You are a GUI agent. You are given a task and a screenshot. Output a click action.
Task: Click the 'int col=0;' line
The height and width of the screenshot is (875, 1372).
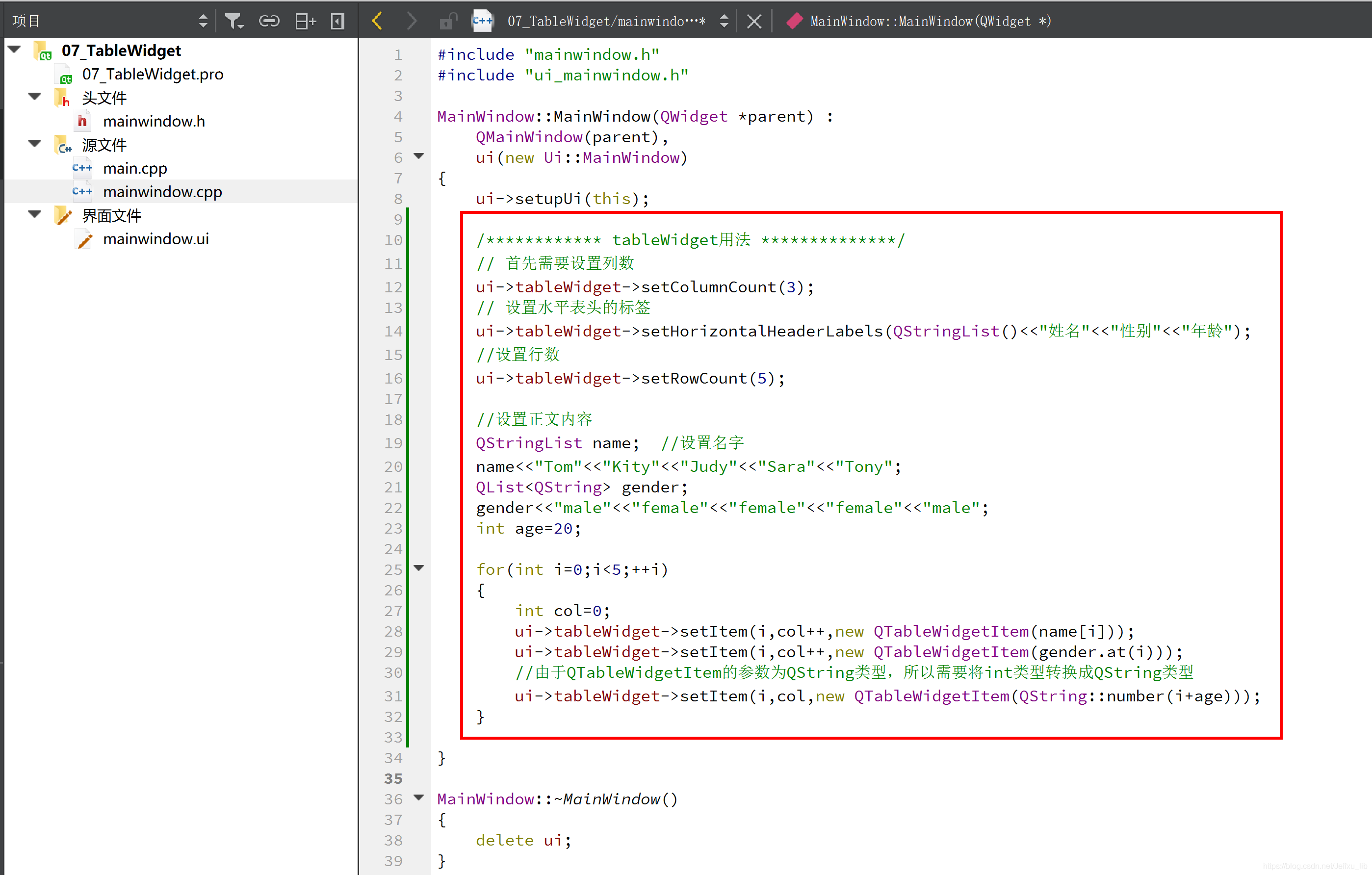pyautogui.click(x=562, y=611)
